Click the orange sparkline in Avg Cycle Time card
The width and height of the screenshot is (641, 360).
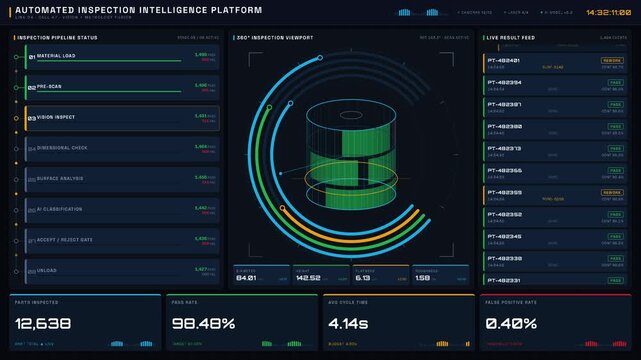pos(446,344)
